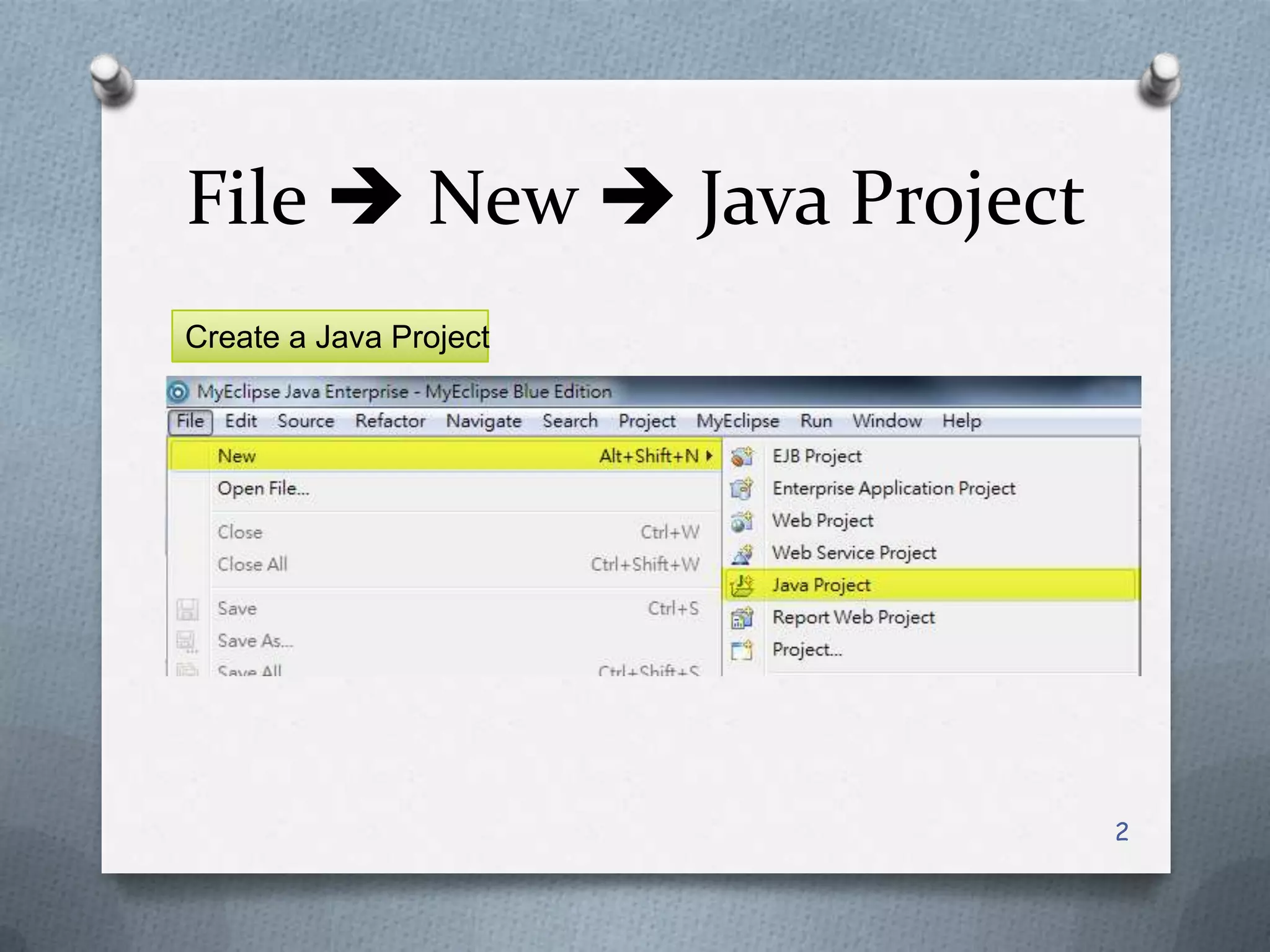This screenshot has height=952, width=1270.
Task: Click the Save floppy disk icon
Action: click(x=187, y=609)
